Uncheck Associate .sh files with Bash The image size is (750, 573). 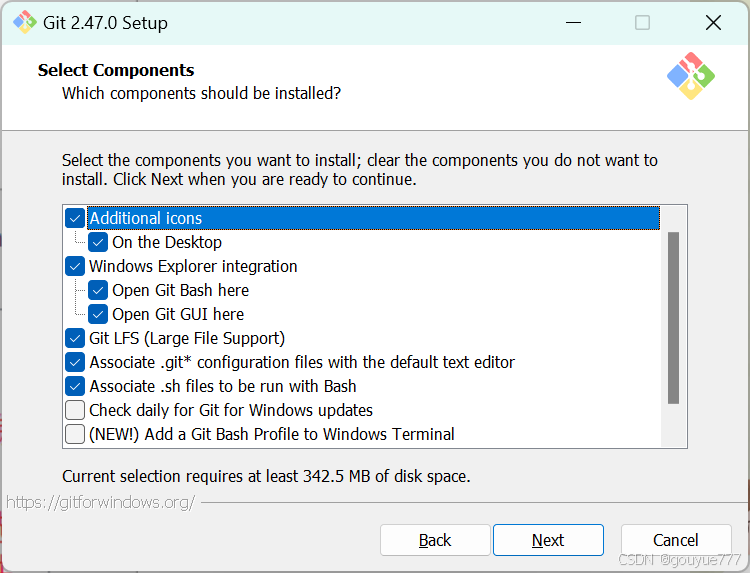point(75,386)
